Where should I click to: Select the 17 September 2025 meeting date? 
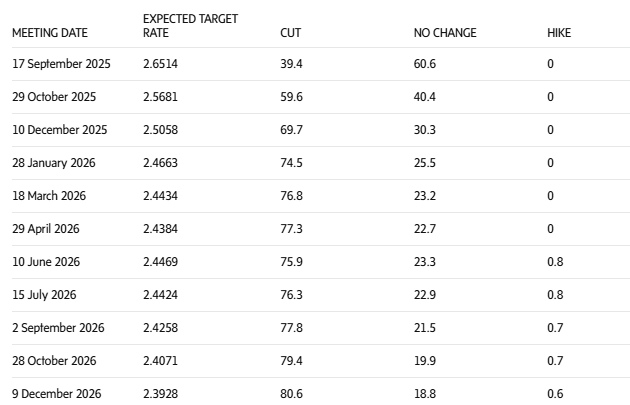[x=61, y=64]
